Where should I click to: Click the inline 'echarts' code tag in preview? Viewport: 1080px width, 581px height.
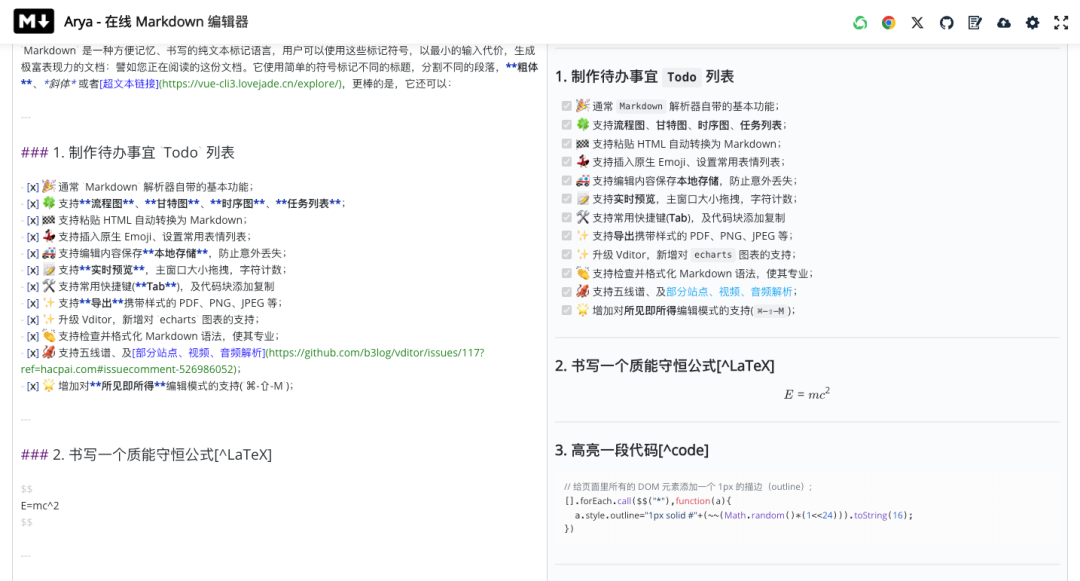(x=713, y=255)
